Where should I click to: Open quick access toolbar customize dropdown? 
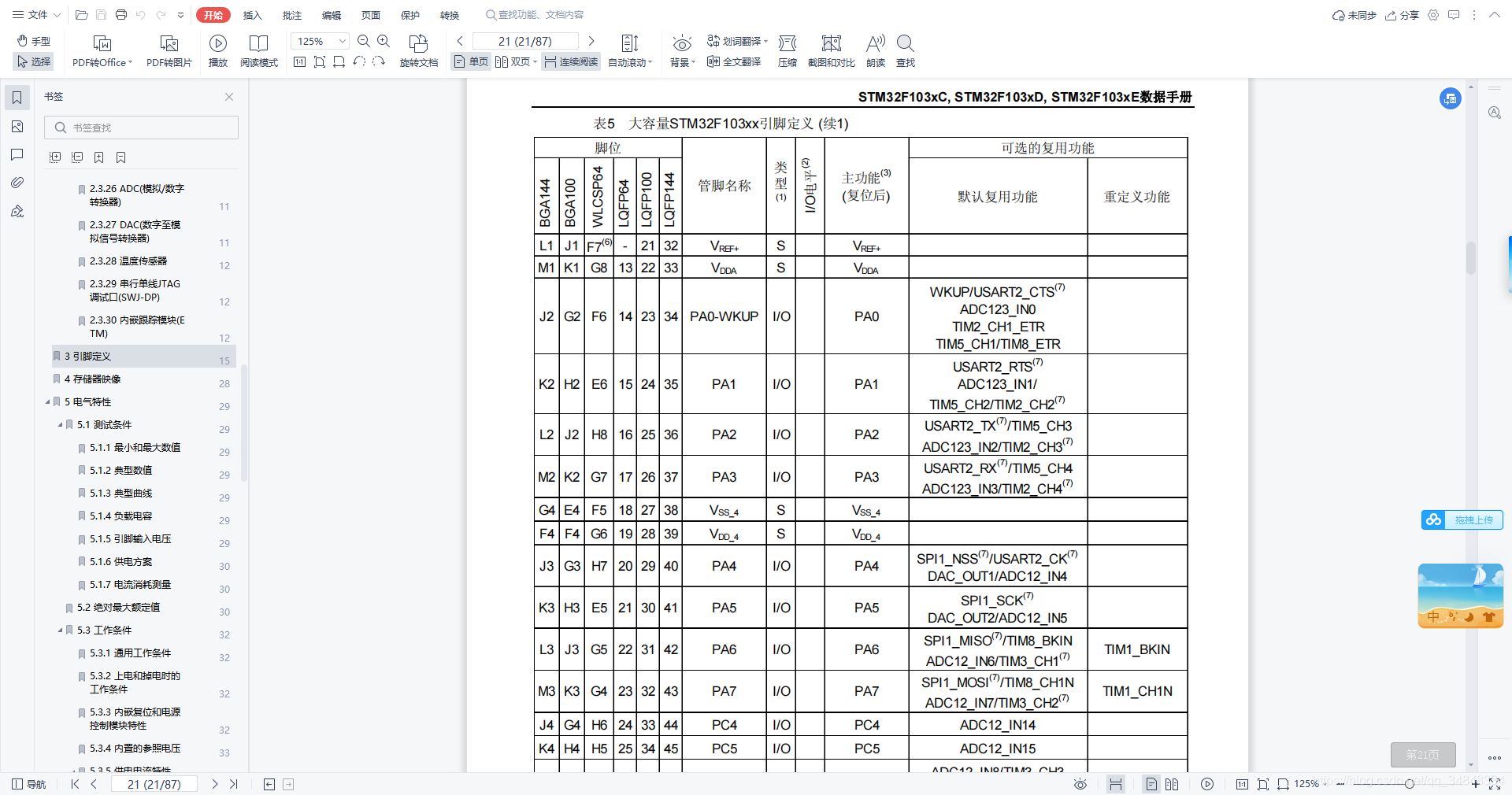coord(181,15)
